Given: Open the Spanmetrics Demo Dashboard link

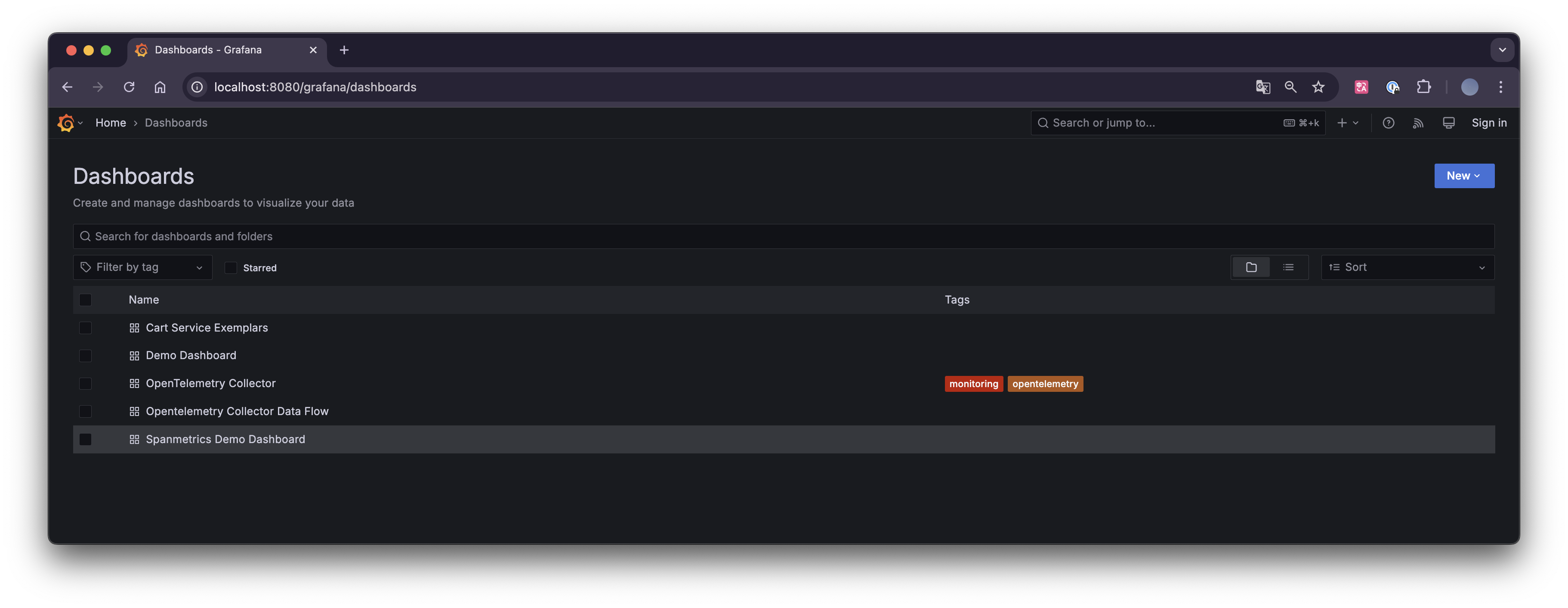Looking at the screenshot, I should pos(225,439).
